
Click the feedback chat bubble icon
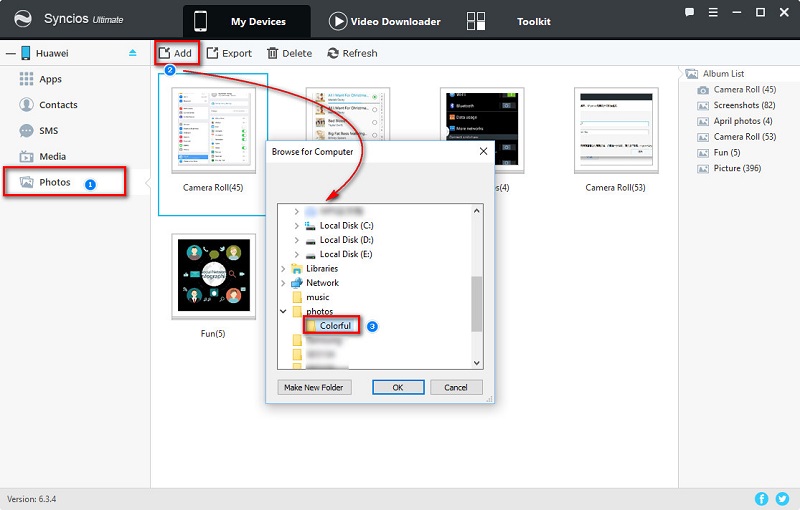689,12
